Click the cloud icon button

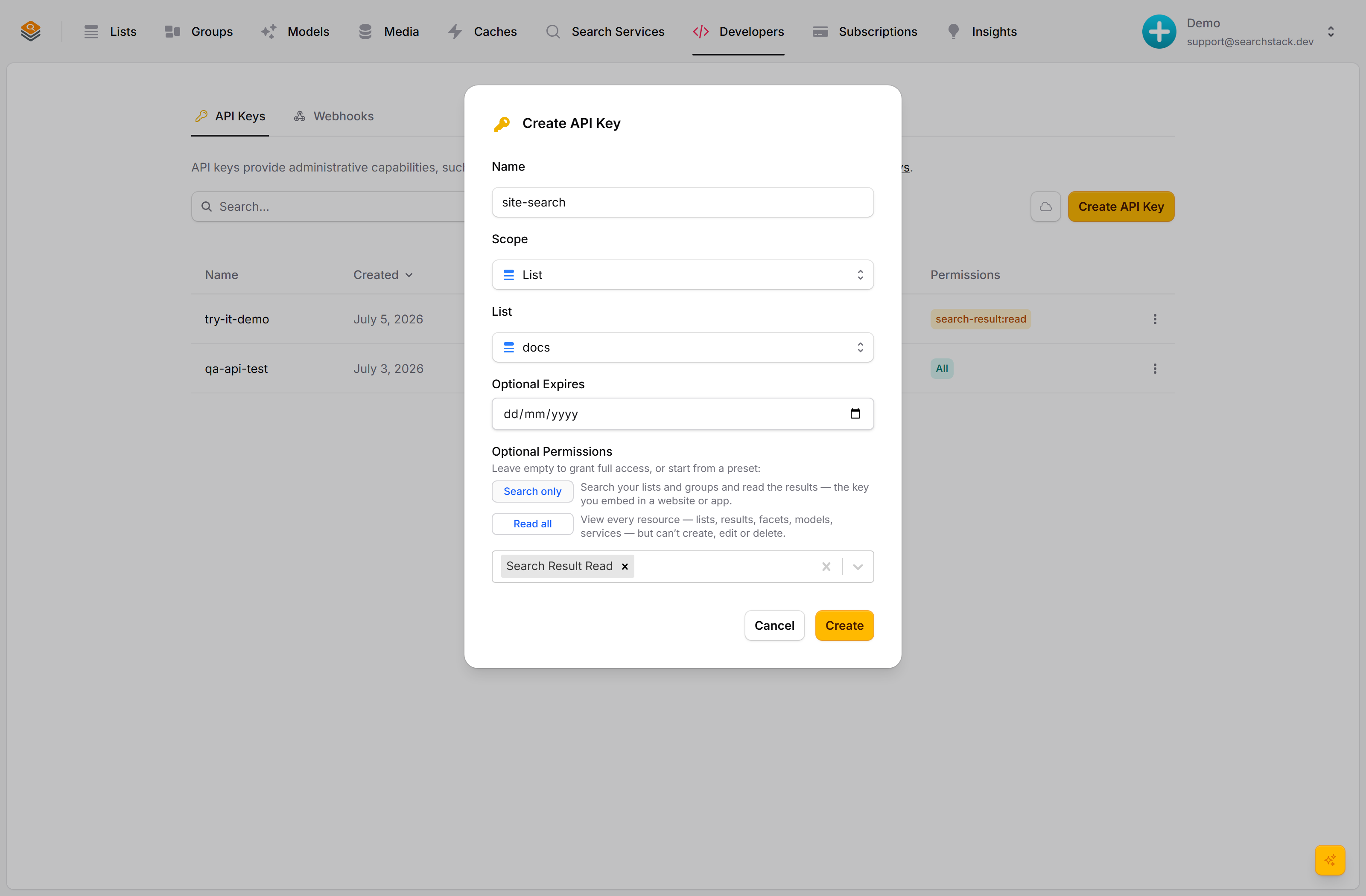[1045, 207]
